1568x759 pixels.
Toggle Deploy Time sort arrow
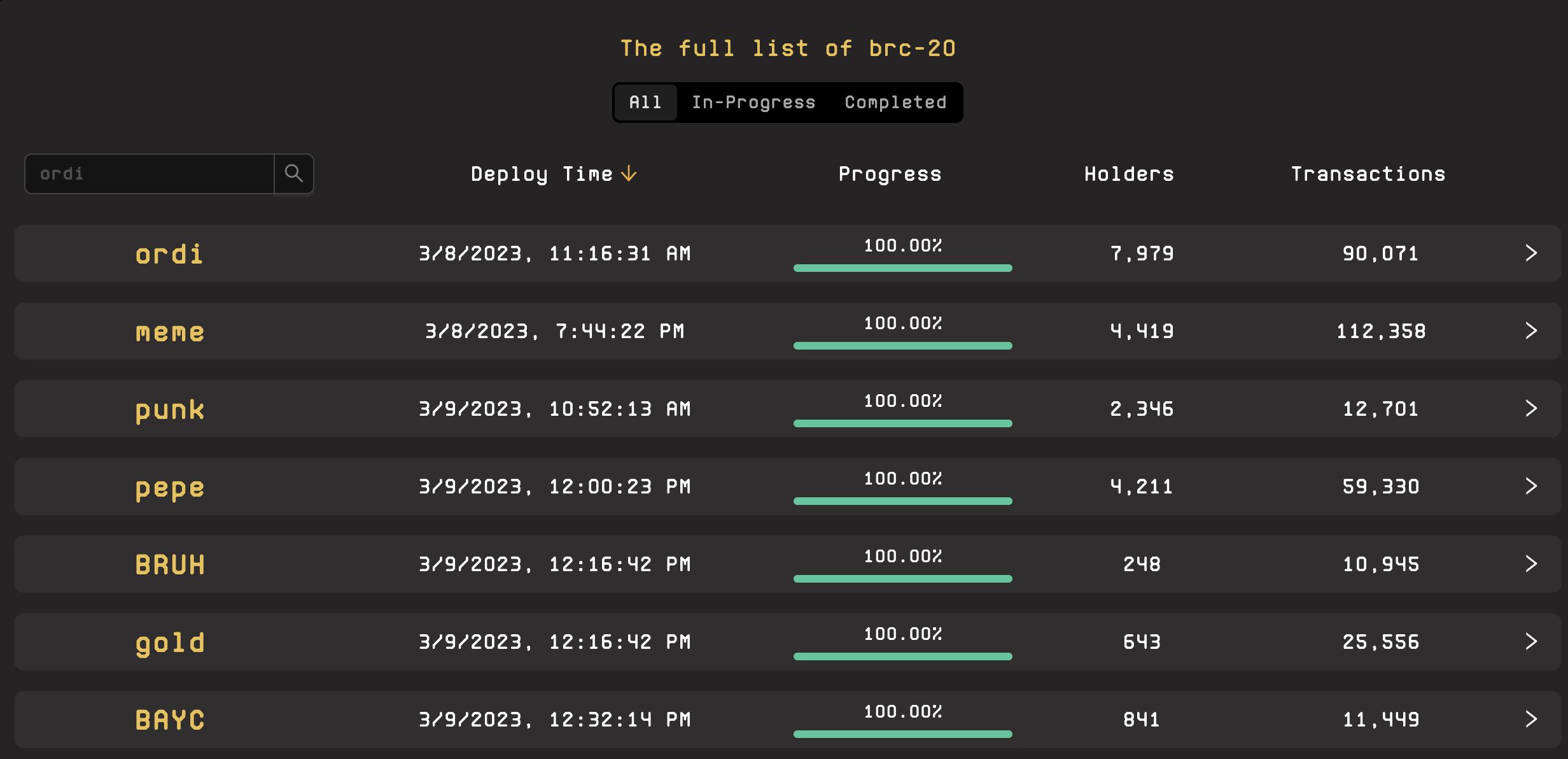[629, 174]
